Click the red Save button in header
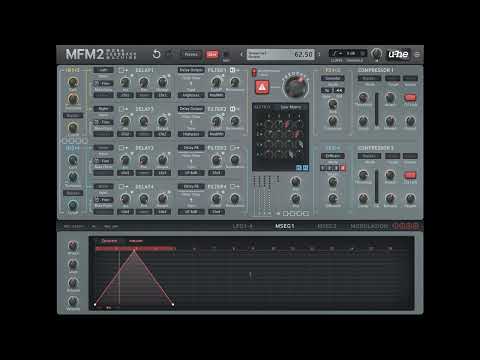 pyautogui.click(x=212, y=54)
